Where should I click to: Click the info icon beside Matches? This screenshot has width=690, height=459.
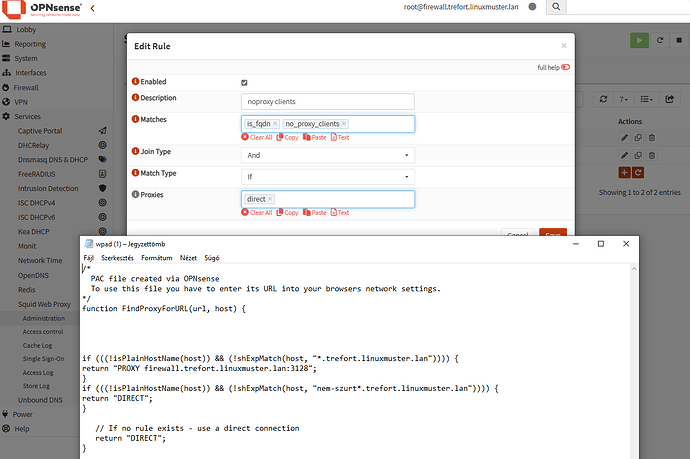(x=136, y=119)
